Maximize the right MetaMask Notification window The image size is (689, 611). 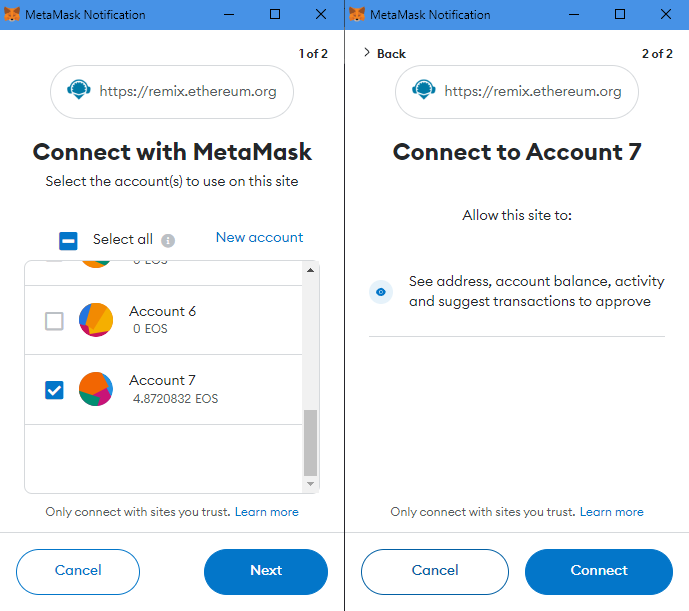pos(620,15)
